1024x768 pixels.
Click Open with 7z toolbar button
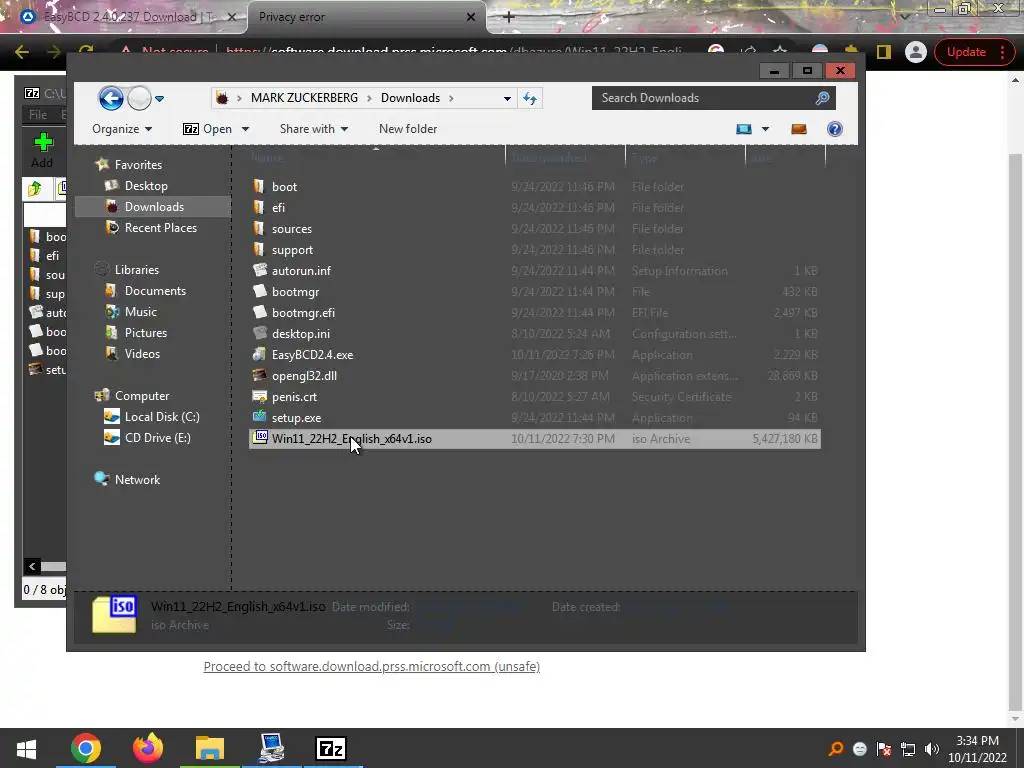click(x=208, y=129)
